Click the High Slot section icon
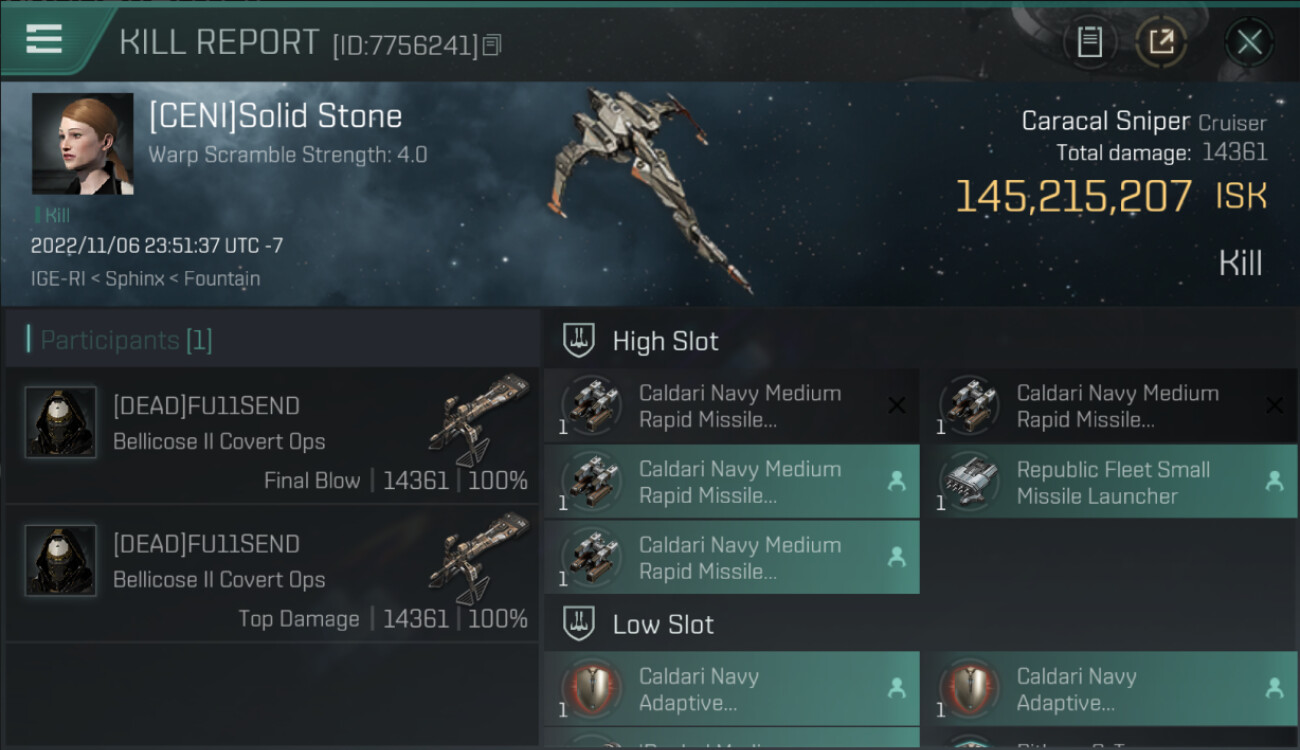The height and width of the screenshot is (750, 1300). pyautogui.click(x=580, y=341)
